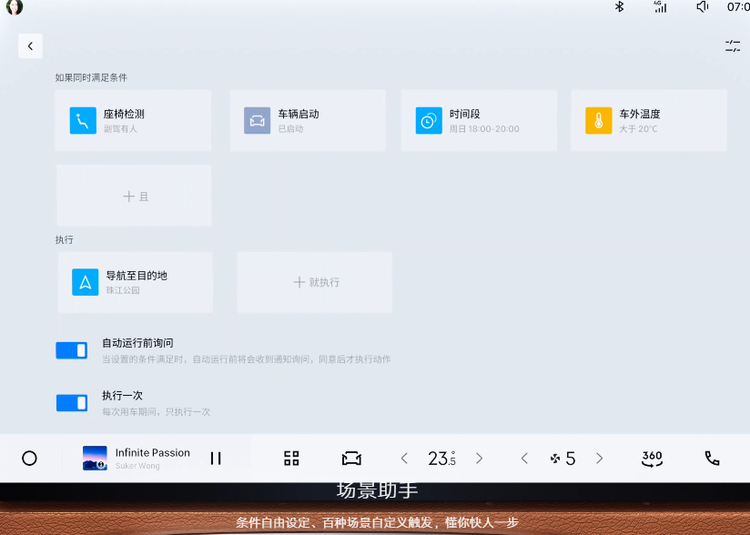The image size is (750, 535).
Task: Open the app grid launcher
Action: 291,458
